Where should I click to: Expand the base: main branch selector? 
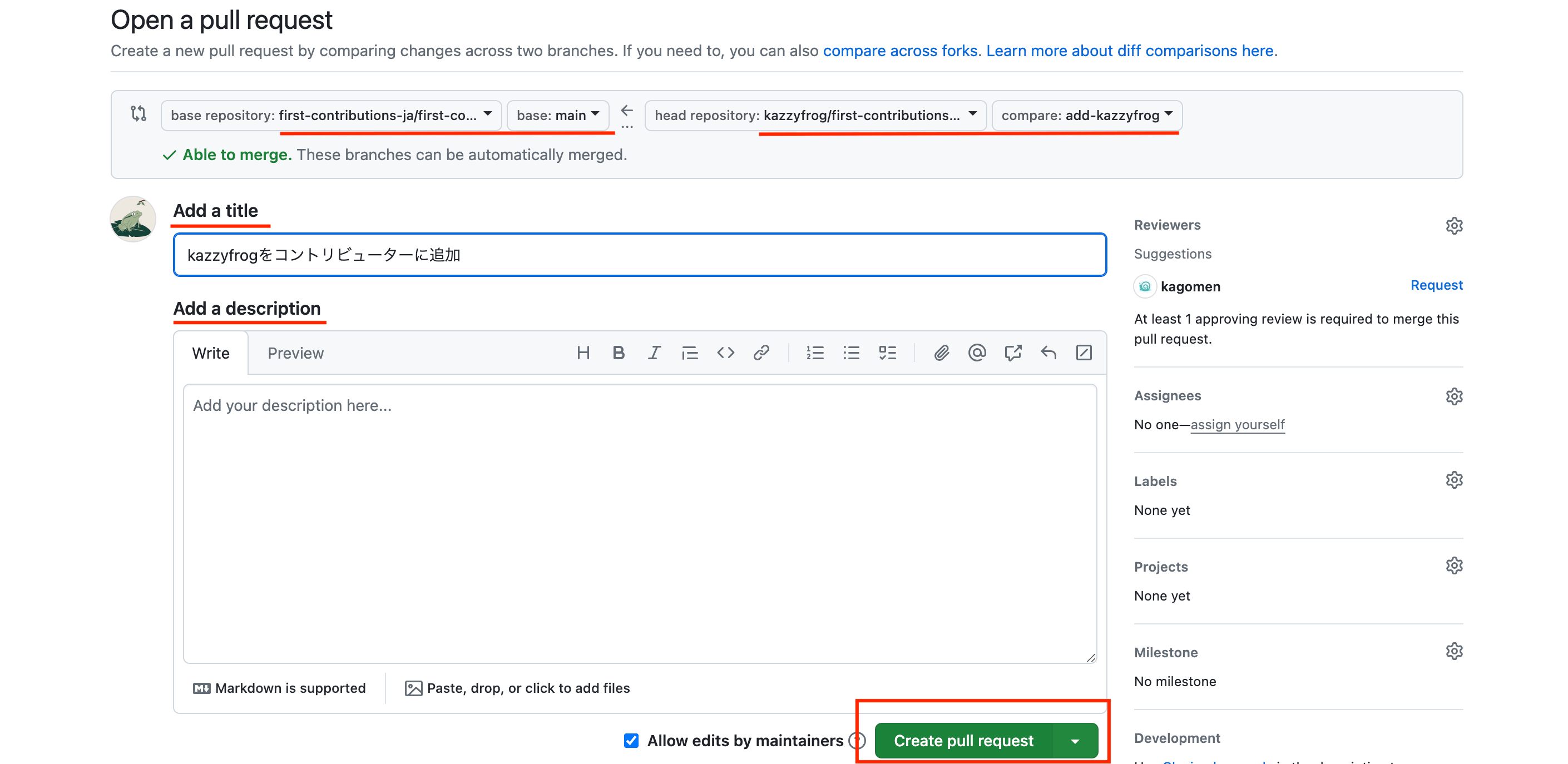[557, 115]
